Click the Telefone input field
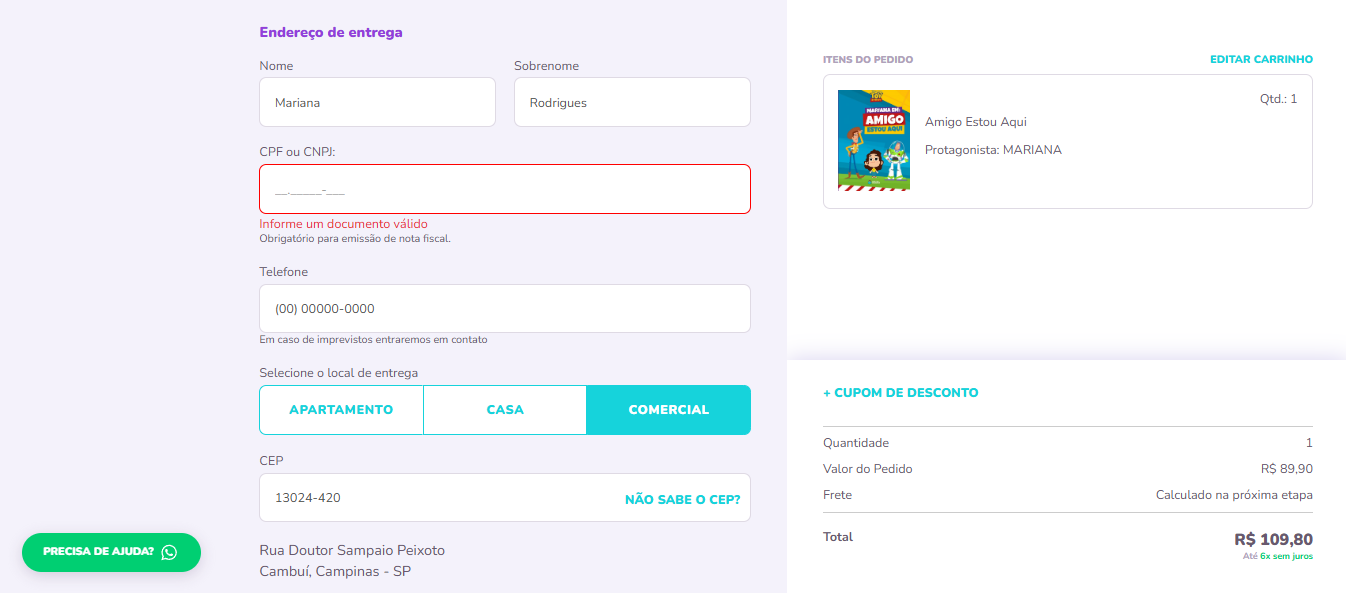The width and height of the screenshot is (1346, 593). click(x=505, y=308)
